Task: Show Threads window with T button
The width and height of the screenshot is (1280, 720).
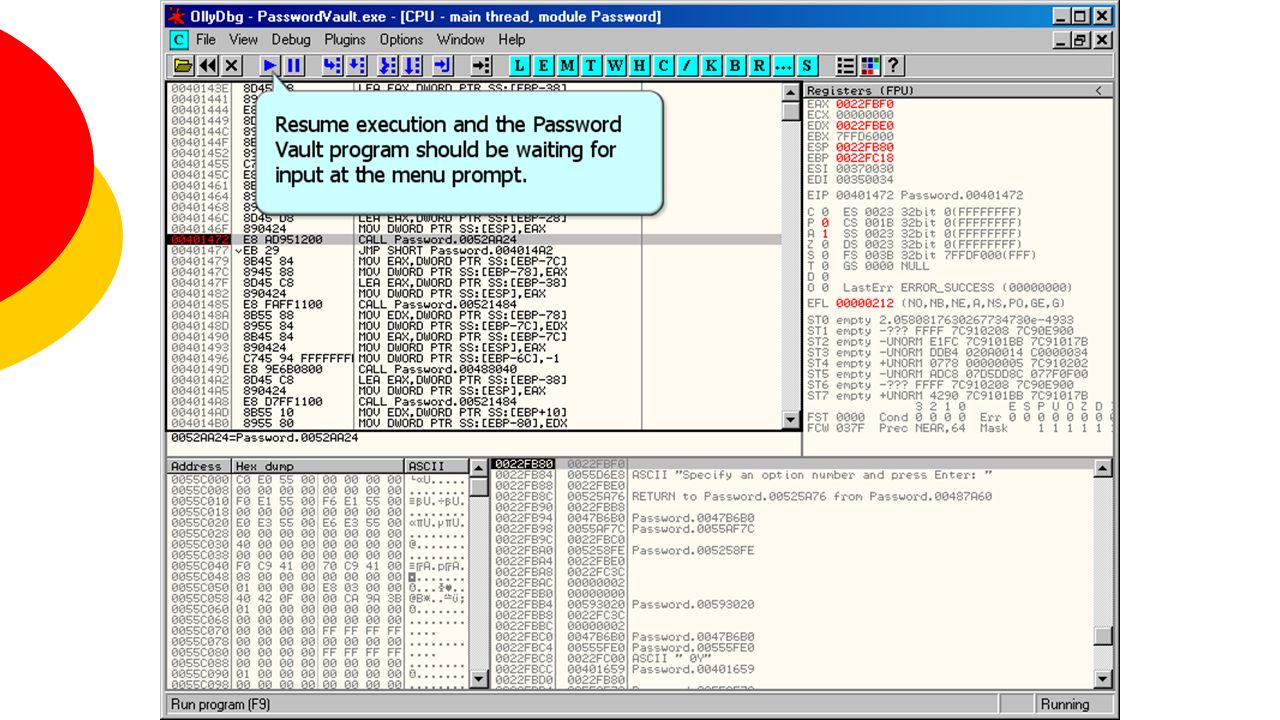Action: 591,66
